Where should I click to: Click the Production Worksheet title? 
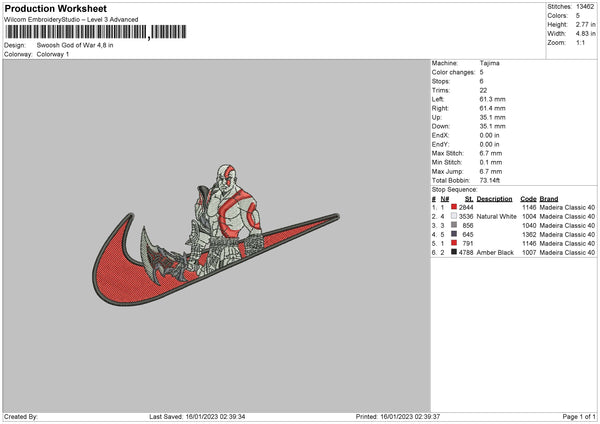[x=55, y=8]
